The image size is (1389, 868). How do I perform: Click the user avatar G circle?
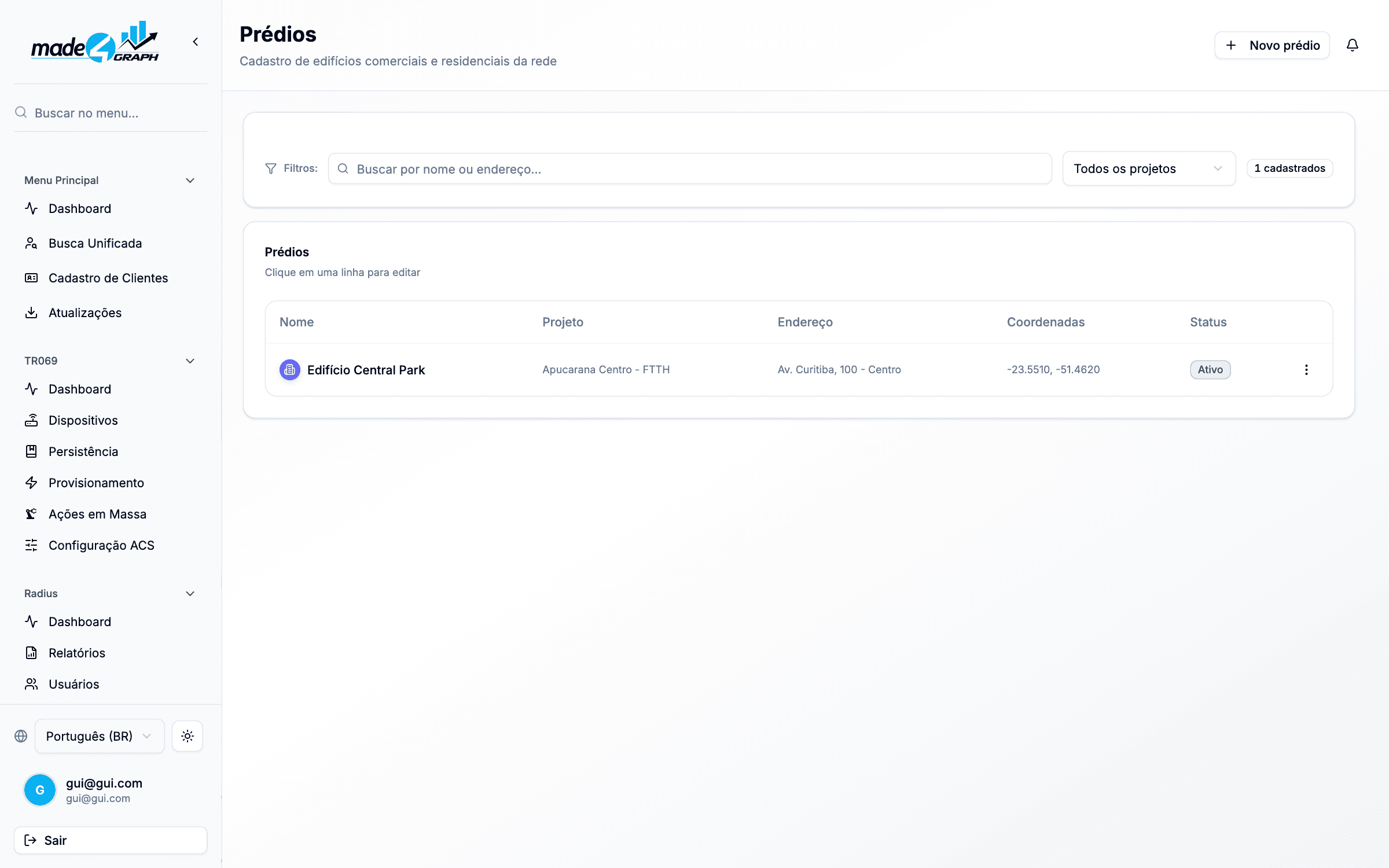40,790
